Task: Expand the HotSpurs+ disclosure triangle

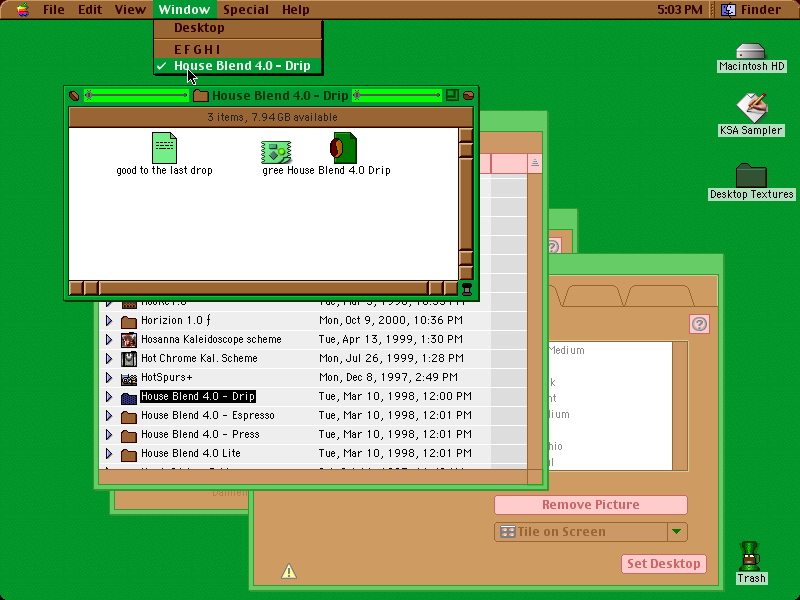Action: click(x=109, y=378)
